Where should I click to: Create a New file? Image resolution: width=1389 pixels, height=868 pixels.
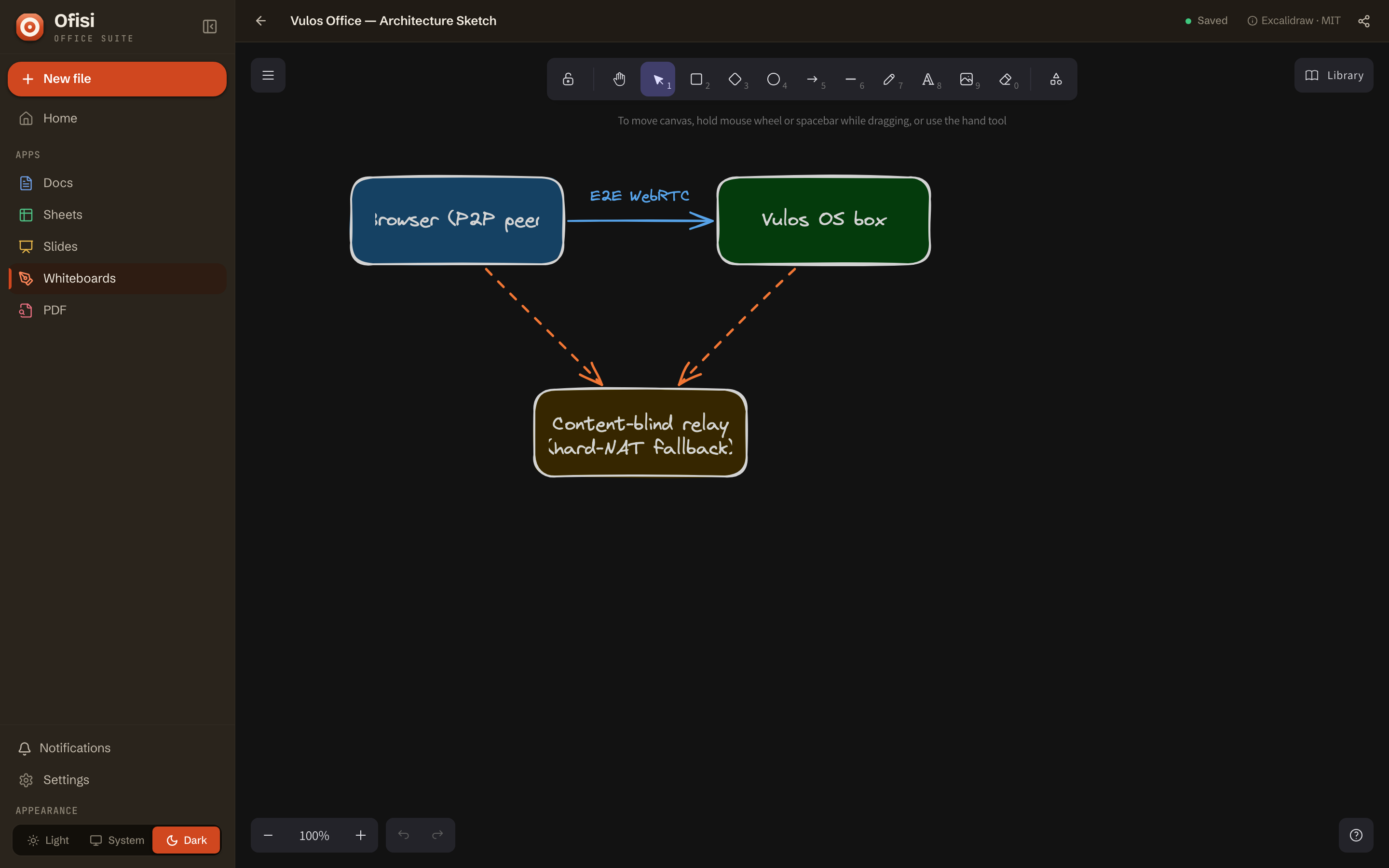tap(117, 79)
